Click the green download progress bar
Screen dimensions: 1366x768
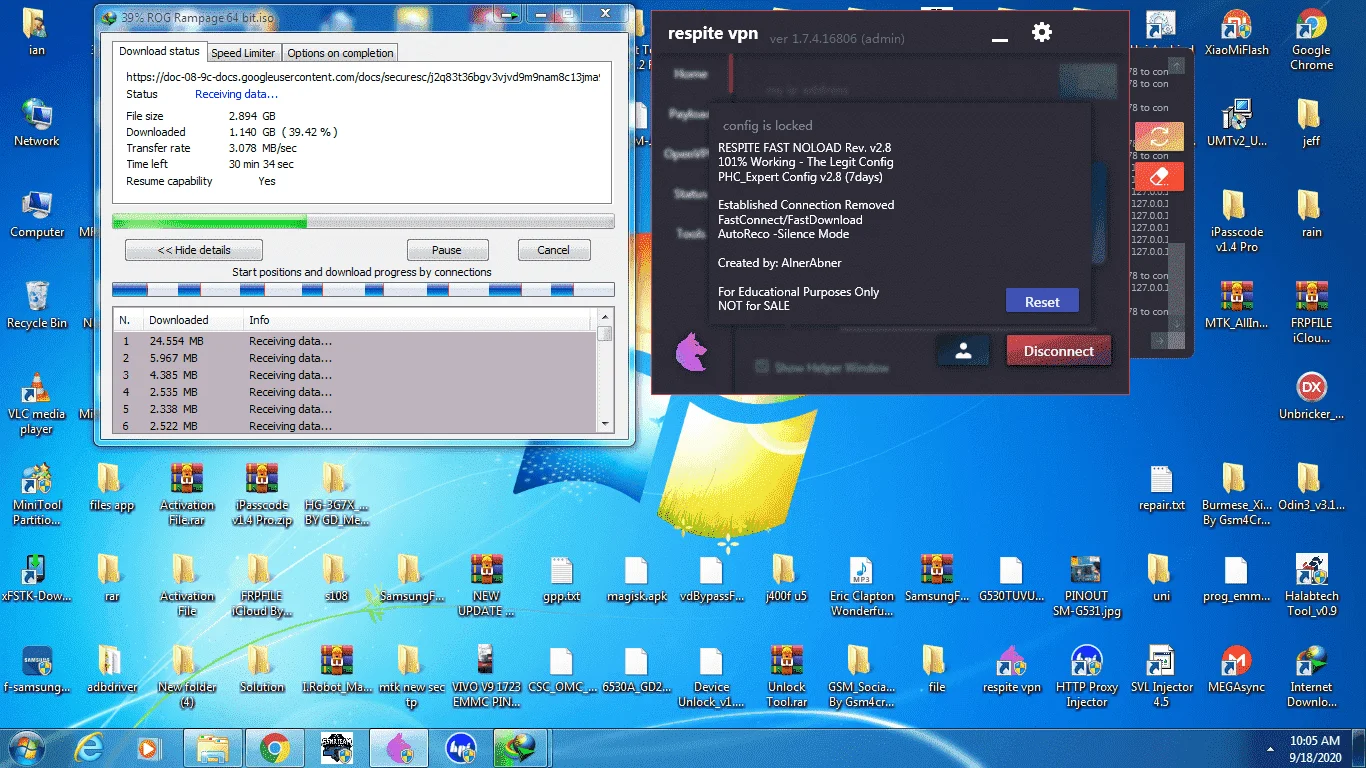click(x=363, y=221)
